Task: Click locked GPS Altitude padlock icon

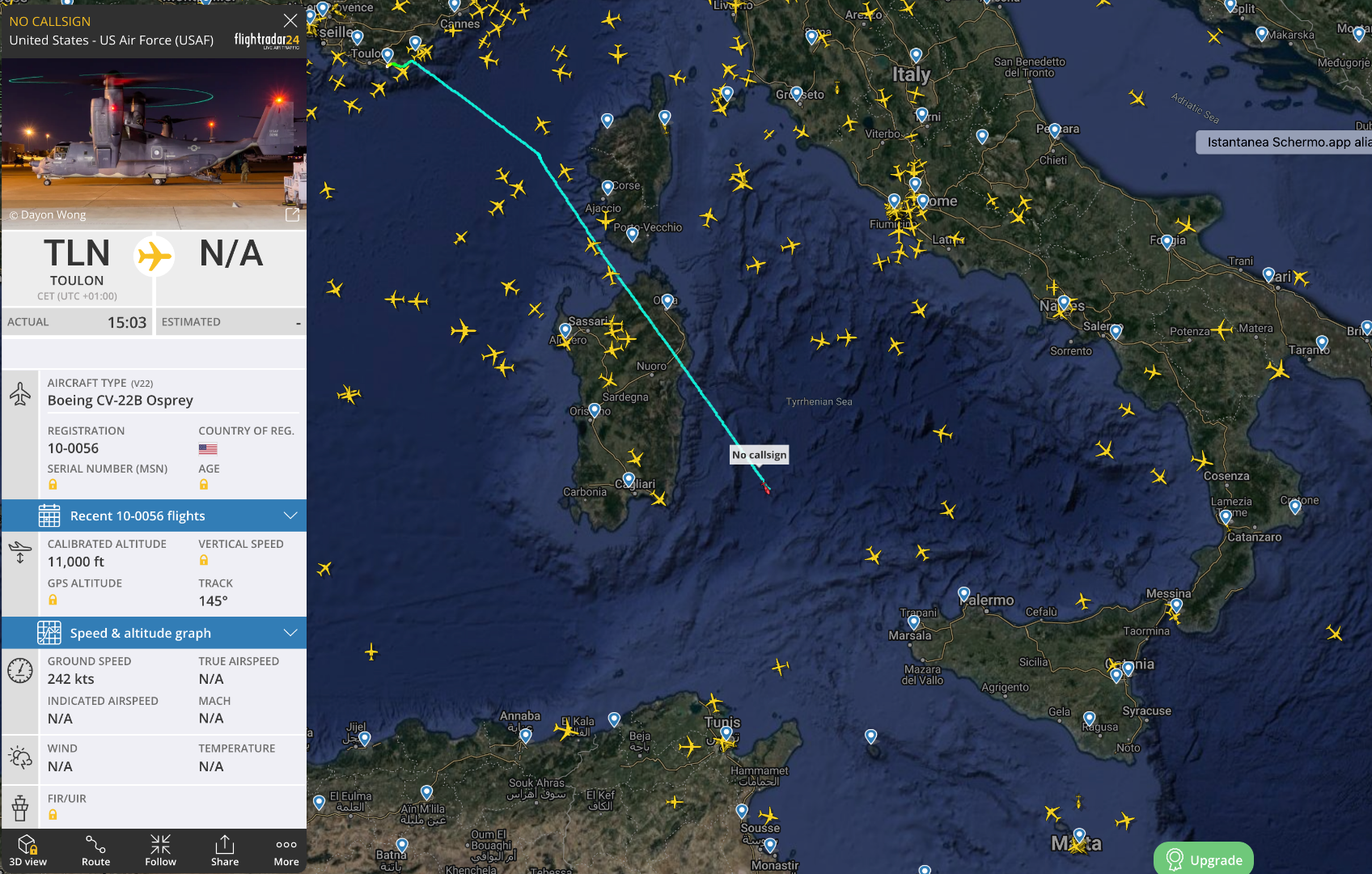Action: pos(53,600)
